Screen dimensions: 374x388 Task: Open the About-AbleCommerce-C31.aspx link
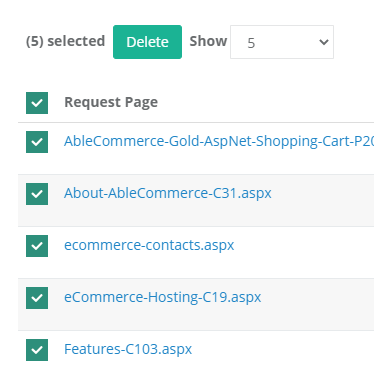(168, 193)
